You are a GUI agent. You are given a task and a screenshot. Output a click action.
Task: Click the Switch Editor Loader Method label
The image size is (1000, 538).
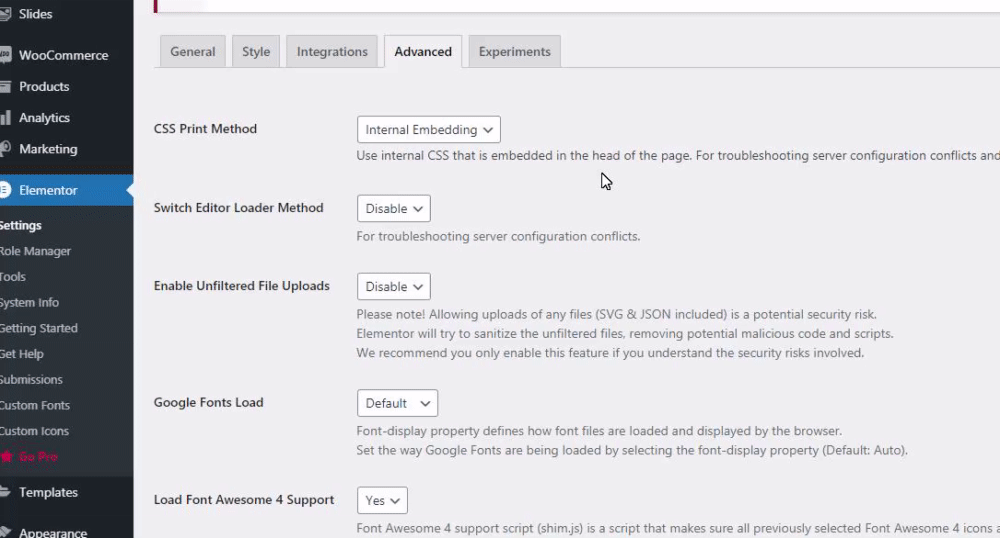click(x=239, y=207)
